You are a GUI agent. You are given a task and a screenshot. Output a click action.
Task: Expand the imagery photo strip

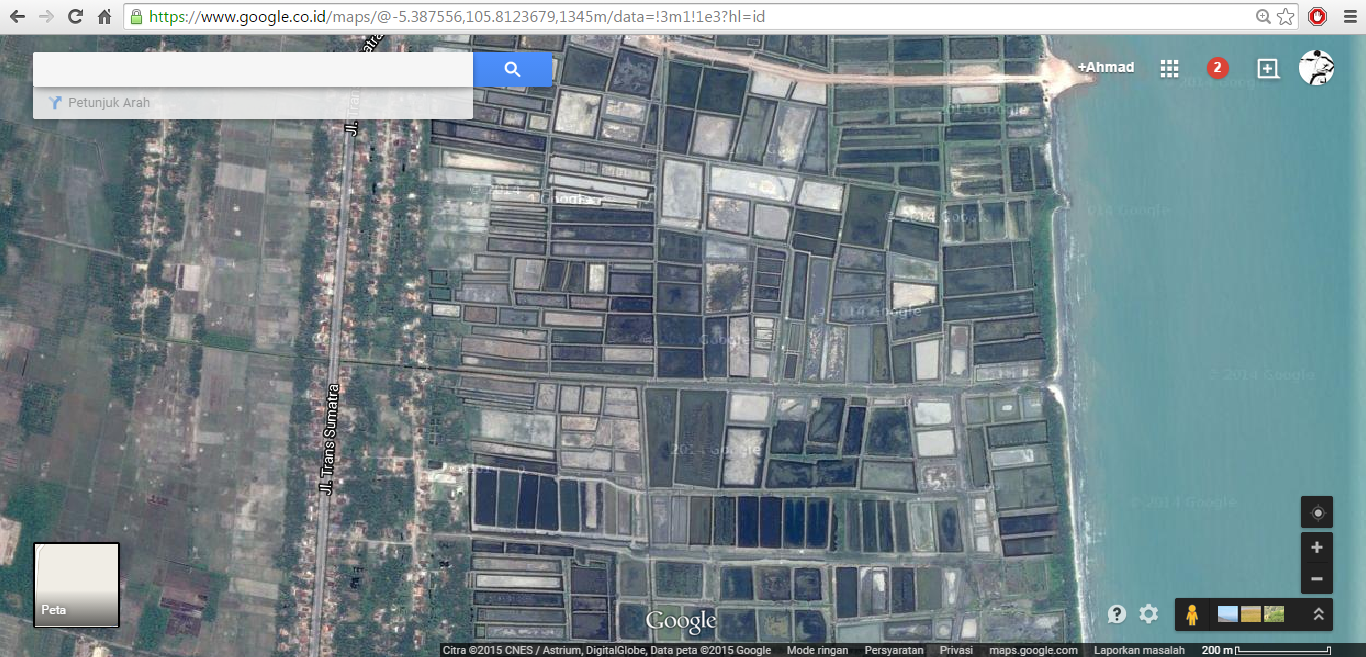(x=1318, y=614)
